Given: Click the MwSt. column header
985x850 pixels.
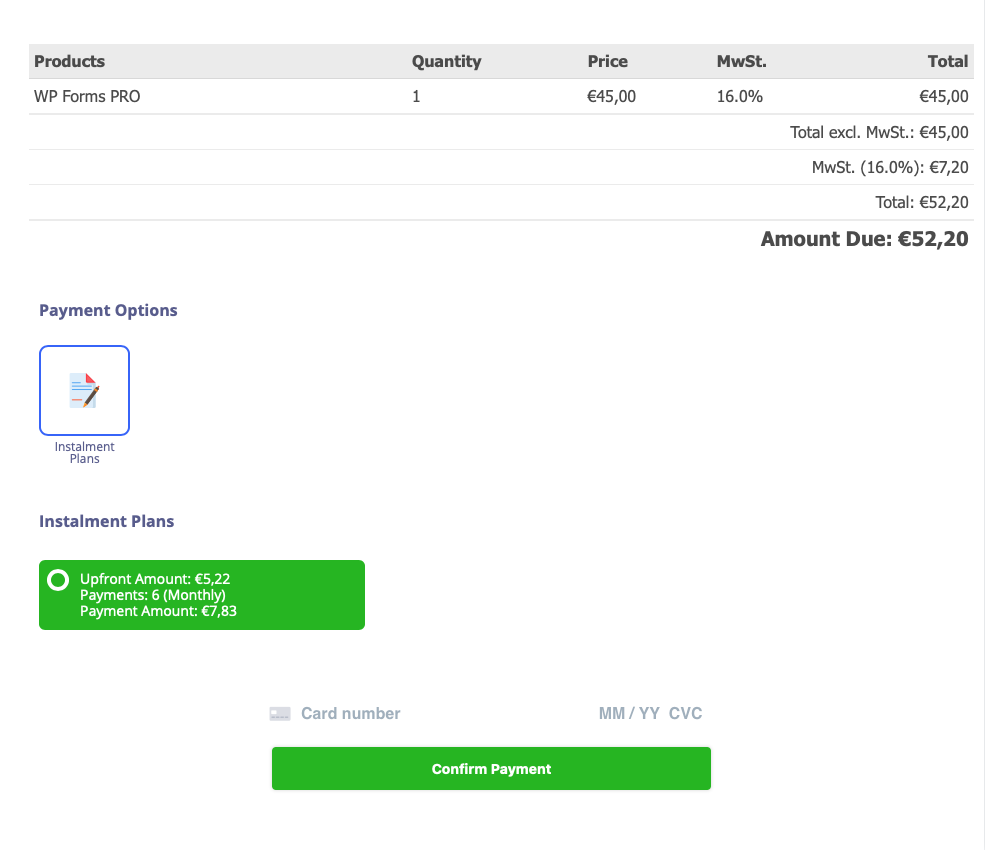Looking at the screenshot, I should (x=741, y=61).
